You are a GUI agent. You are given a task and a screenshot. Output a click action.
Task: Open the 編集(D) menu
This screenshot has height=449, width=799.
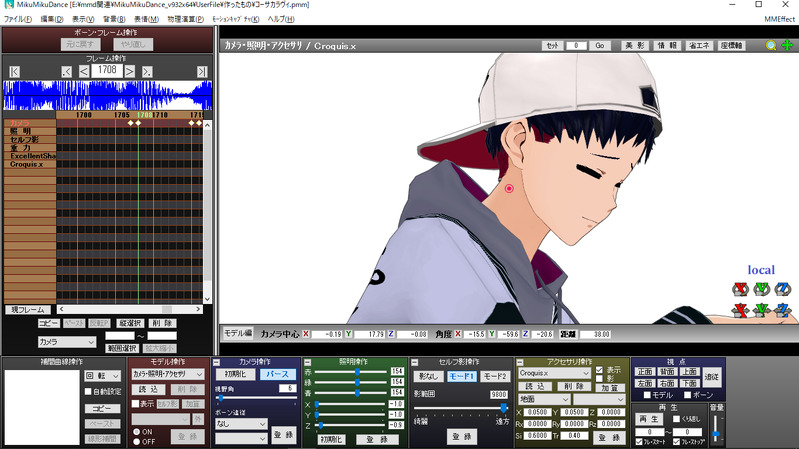click(x=51, y=19)
